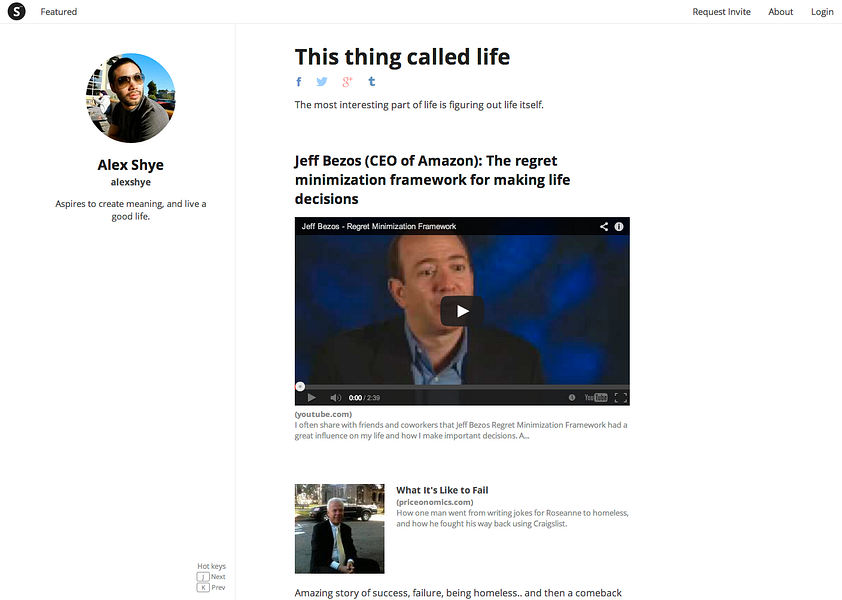This screenshot has width=842, height=600.
Task: Share the collection on Twitter
Action: tap(322, 82)
